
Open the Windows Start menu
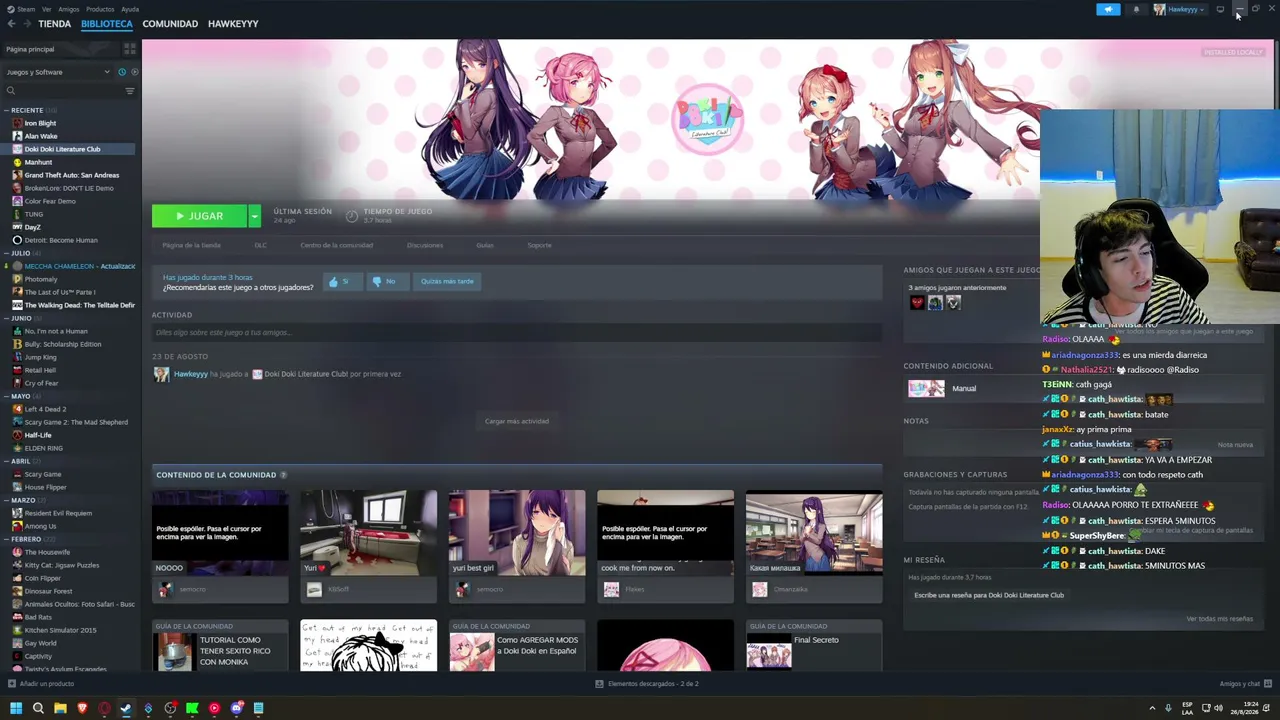coord(16,708)
